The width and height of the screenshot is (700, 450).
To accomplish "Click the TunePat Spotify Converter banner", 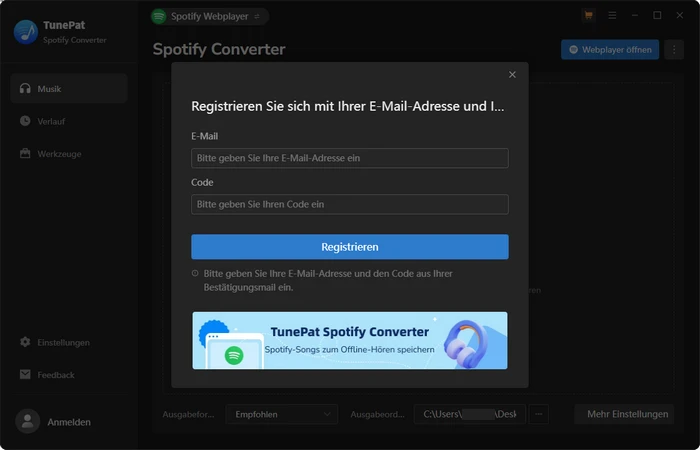I will [350, 341].
